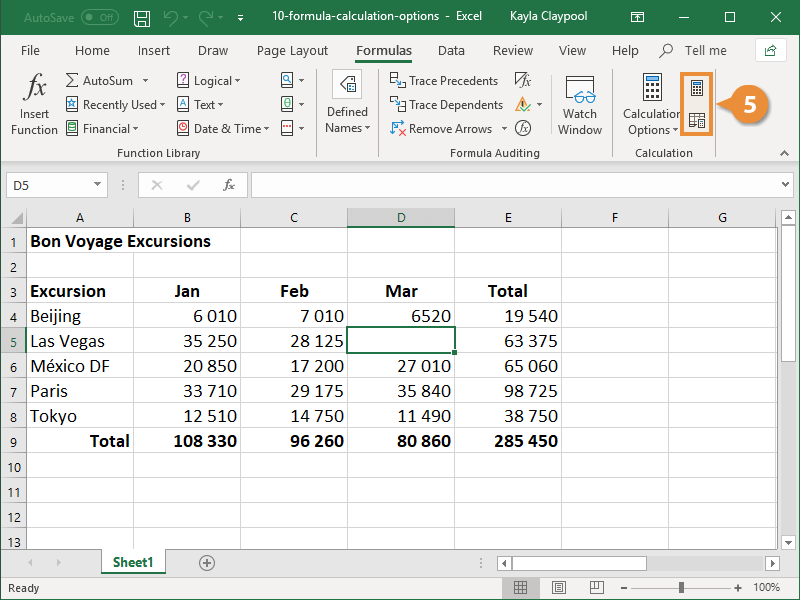Click Trace Precedents
The image size is (800, 600).
tap(443, 81)
